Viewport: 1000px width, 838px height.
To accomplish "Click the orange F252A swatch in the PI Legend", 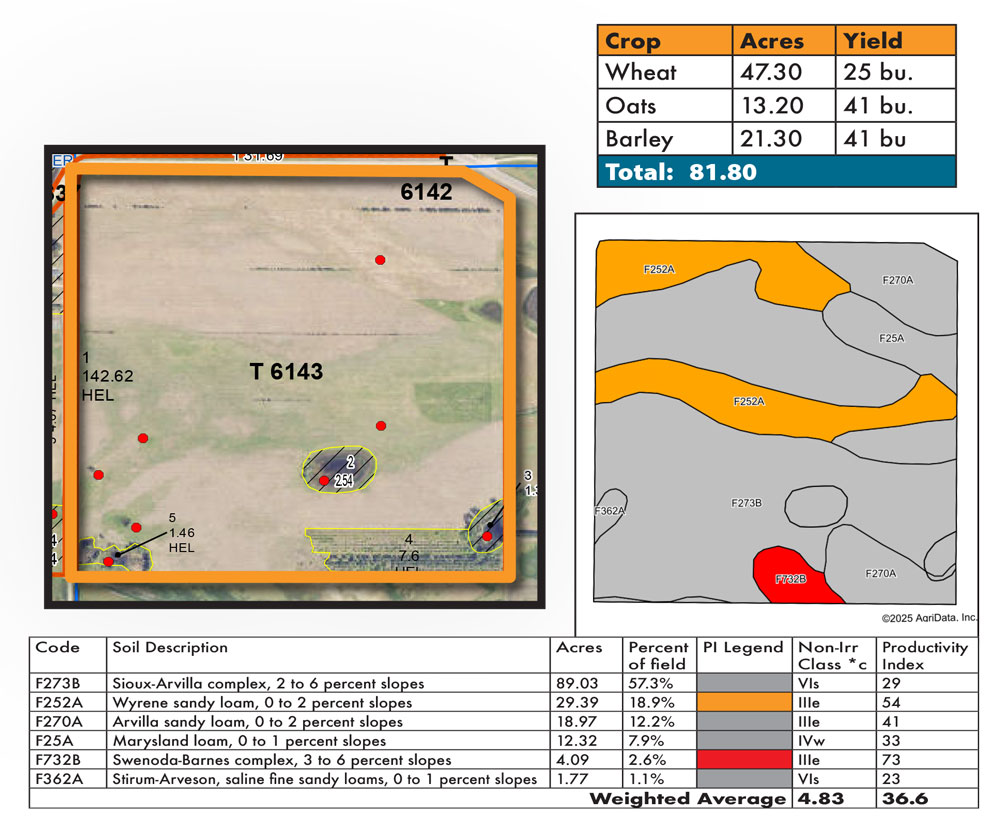I will coord(744,703).
